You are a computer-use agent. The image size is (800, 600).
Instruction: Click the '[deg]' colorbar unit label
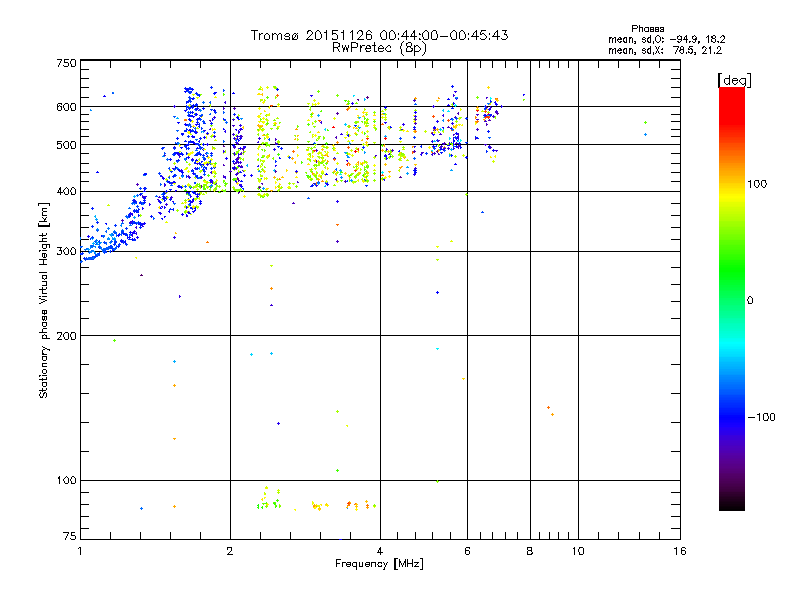(734, 80)
